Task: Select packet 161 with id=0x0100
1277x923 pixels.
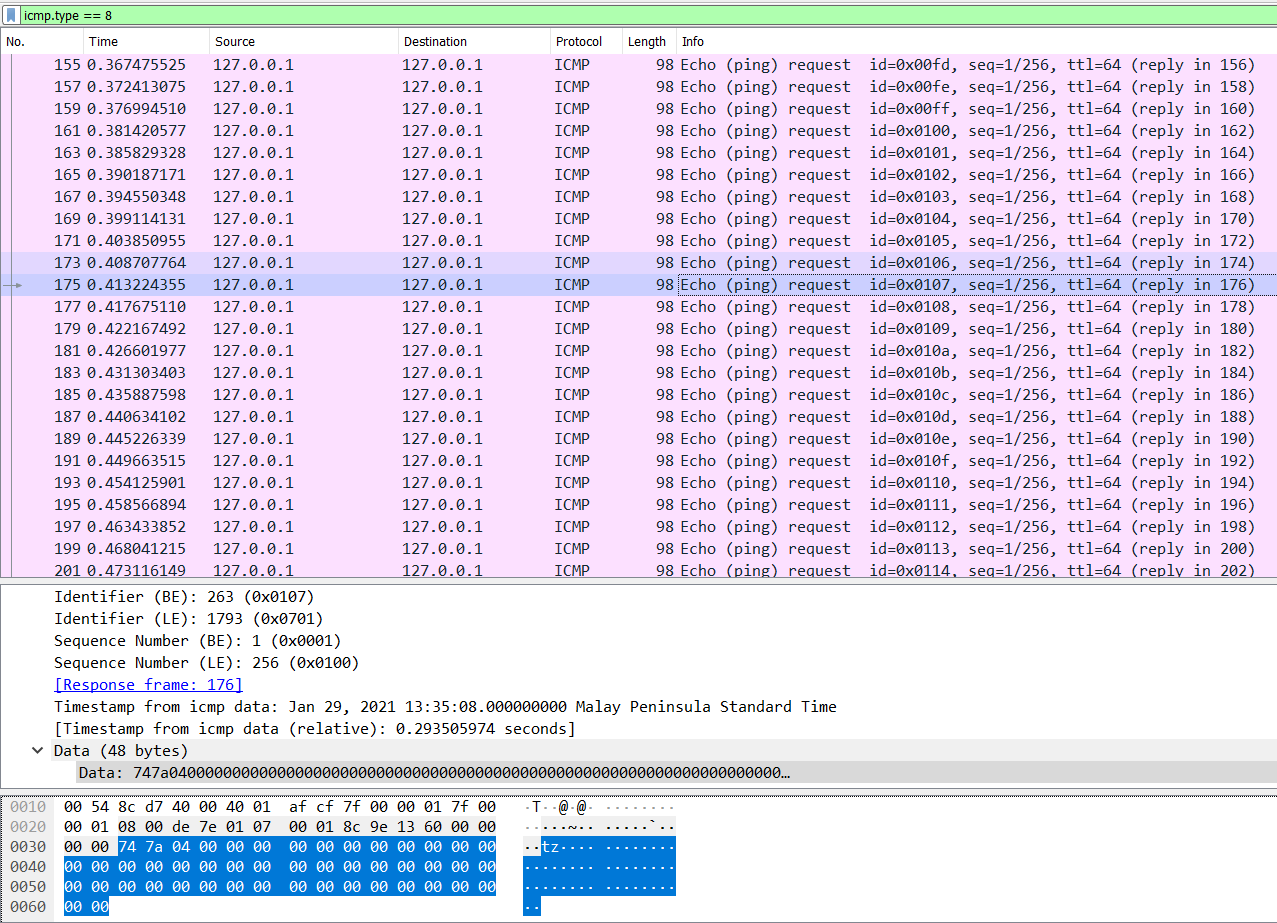Action: (x=638, y=131)
